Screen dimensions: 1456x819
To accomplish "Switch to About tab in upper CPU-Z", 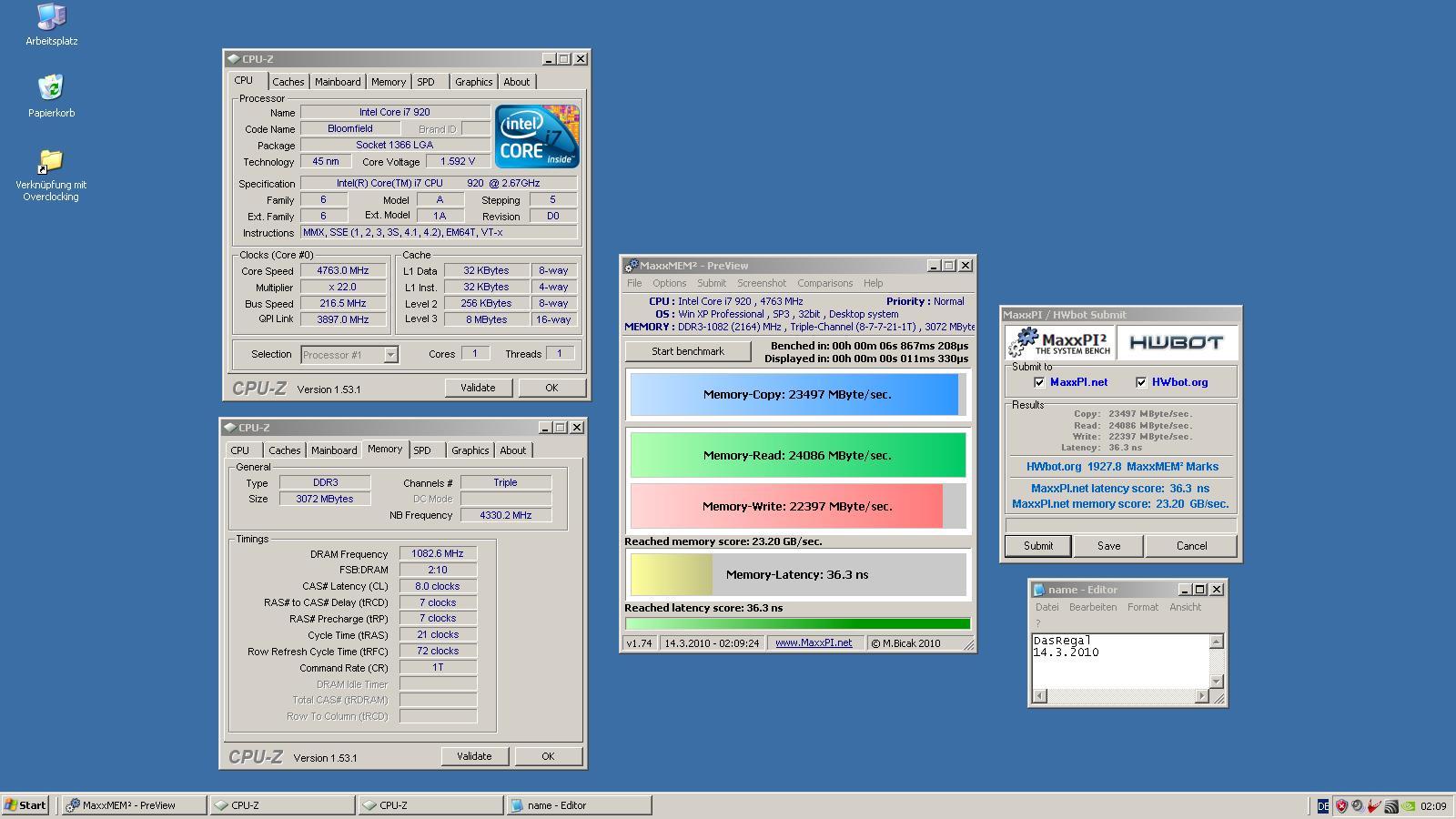I will tap(517, 82).
